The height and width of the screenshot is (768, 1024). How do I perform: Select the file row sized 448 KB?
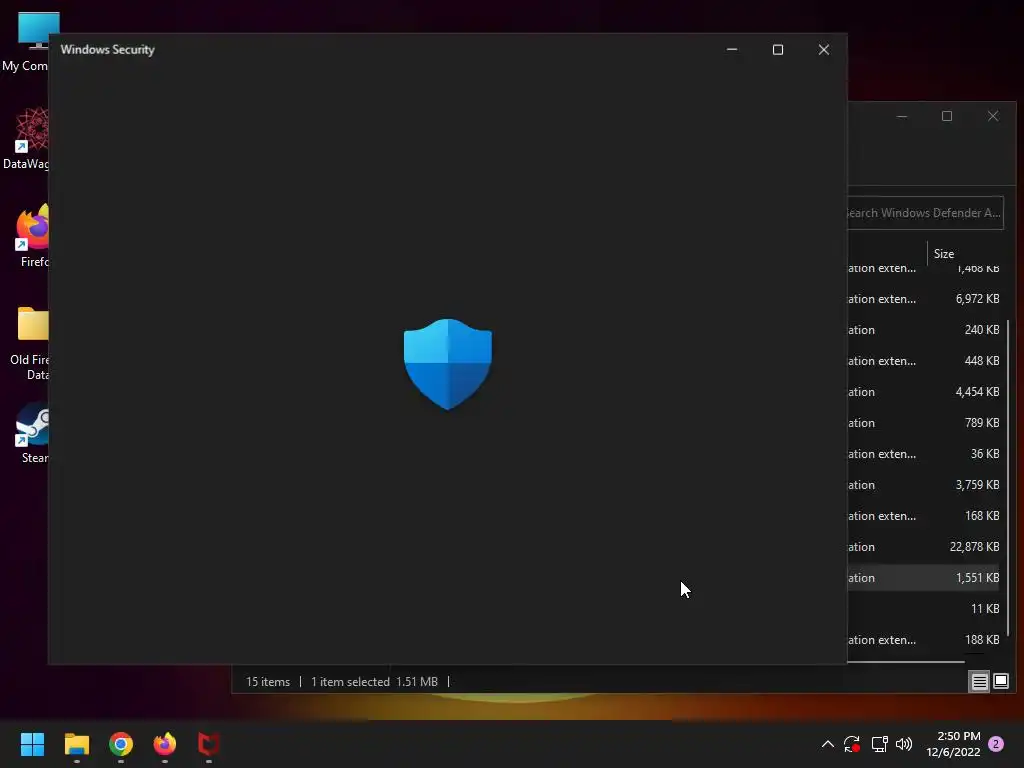[x=923, y=361]
